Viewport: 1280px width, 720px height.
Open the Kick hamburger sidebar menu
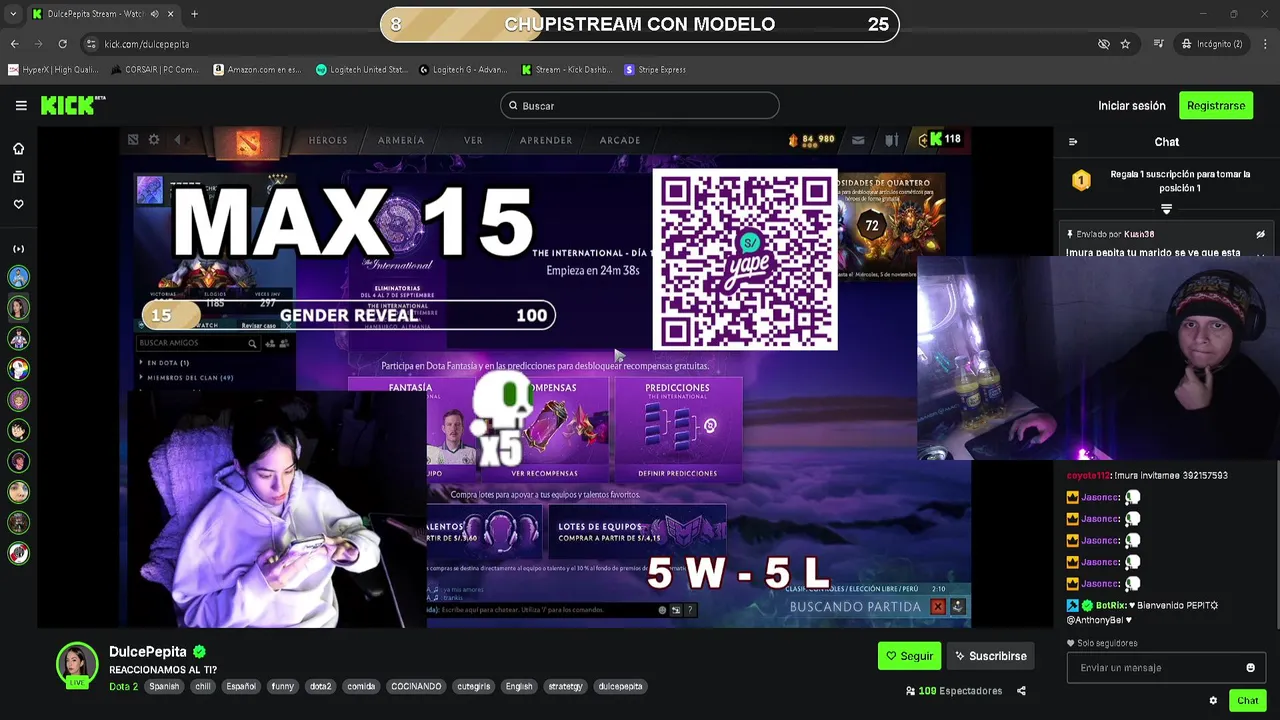click(x=21, y=105)
